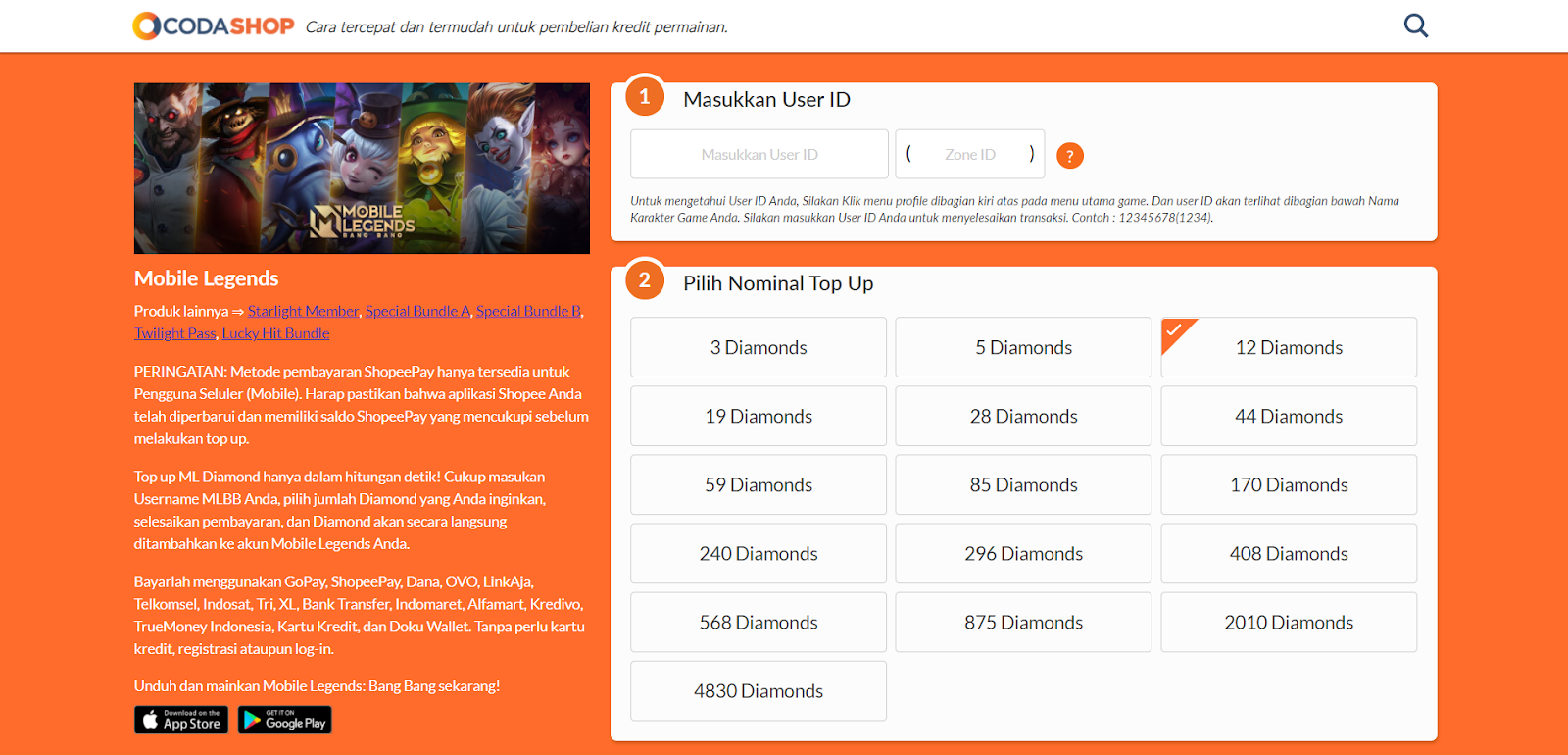Click the PERINGATAN ShopeePay warning paragraph
The width and height of the screenshot is (1568, 755).
point(362,405)
